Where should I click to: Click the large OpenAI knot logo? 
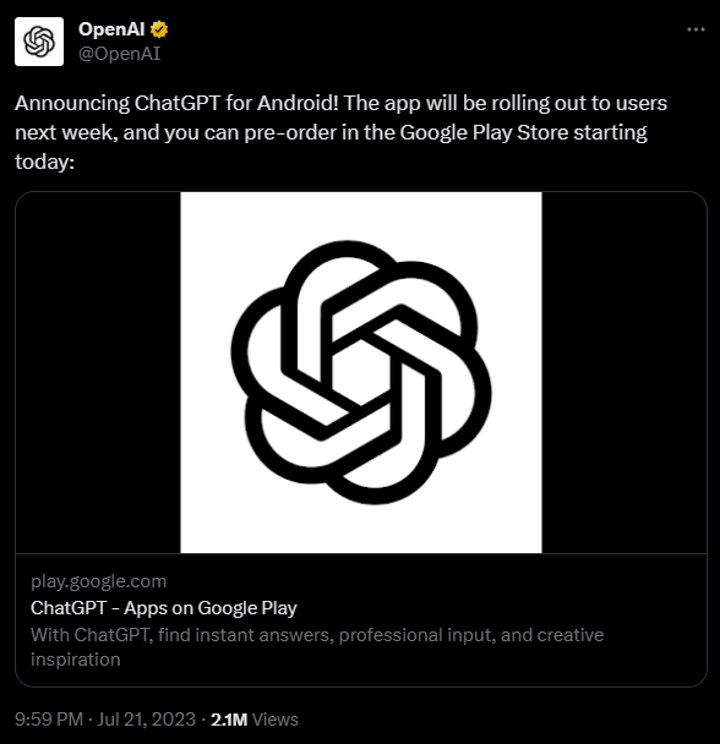pyautogui.click(x=361, y=372)
